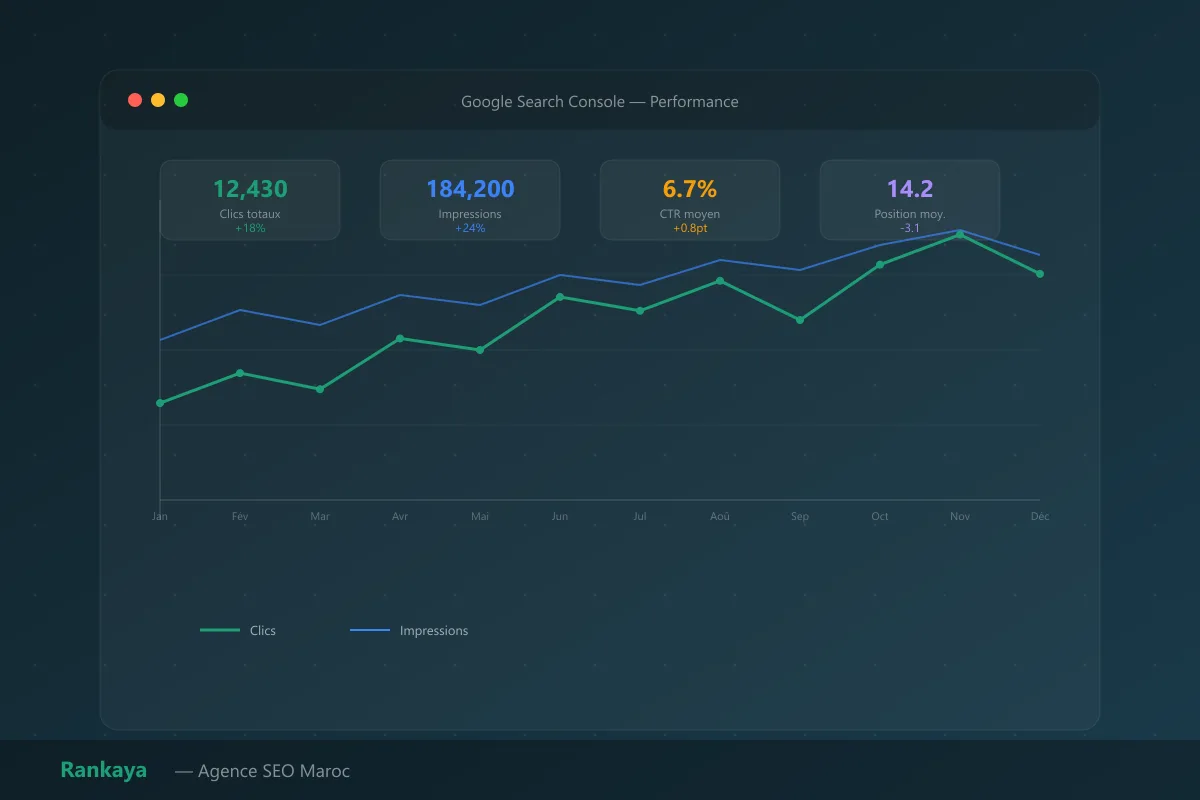This screenshot has height=800, width=1200.
Task: Click the Oct axis label
Action: tap(880, 516)
